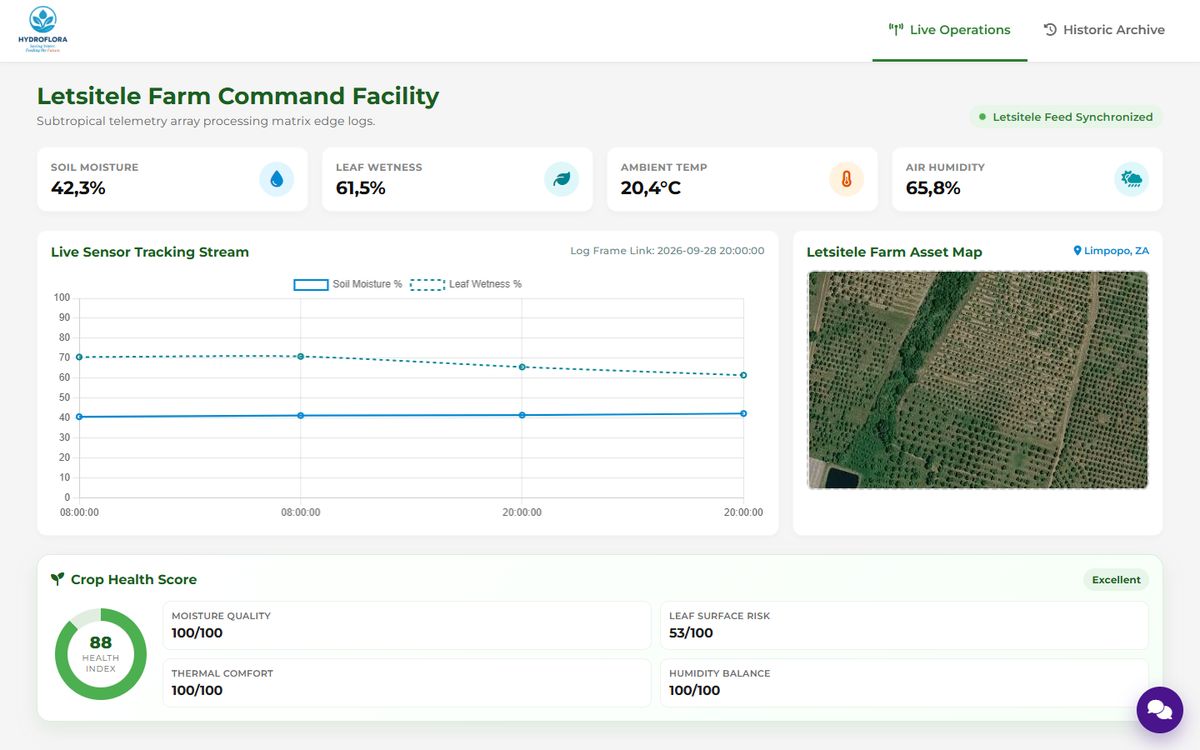
Task: Click the Soil Moisture water drop icon
Action: [x=277, y=179]
